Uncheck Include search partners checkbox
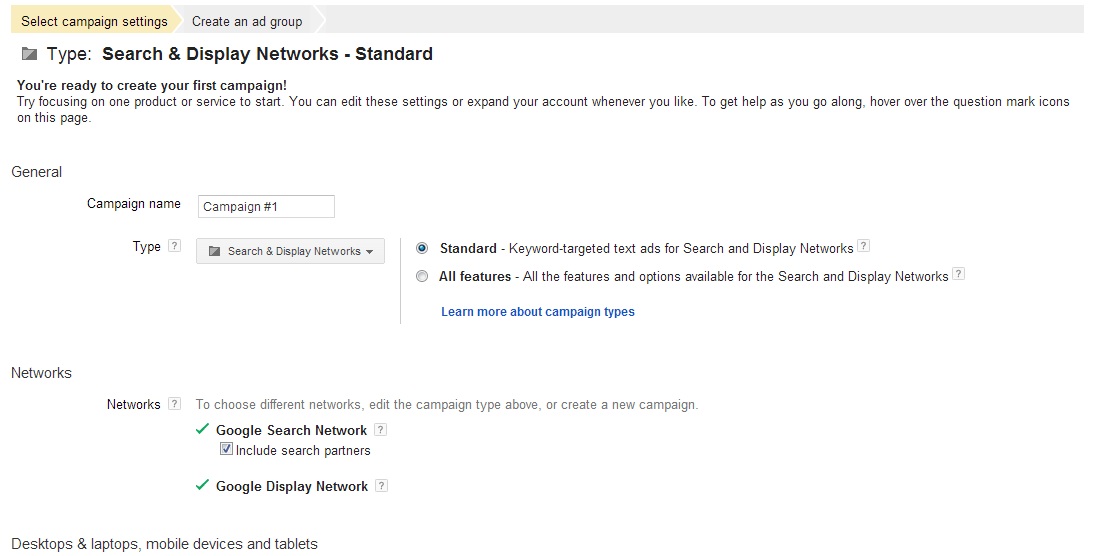Image resolution: width=1097 pixels, height=556 pixels. [x=226, y=450]
